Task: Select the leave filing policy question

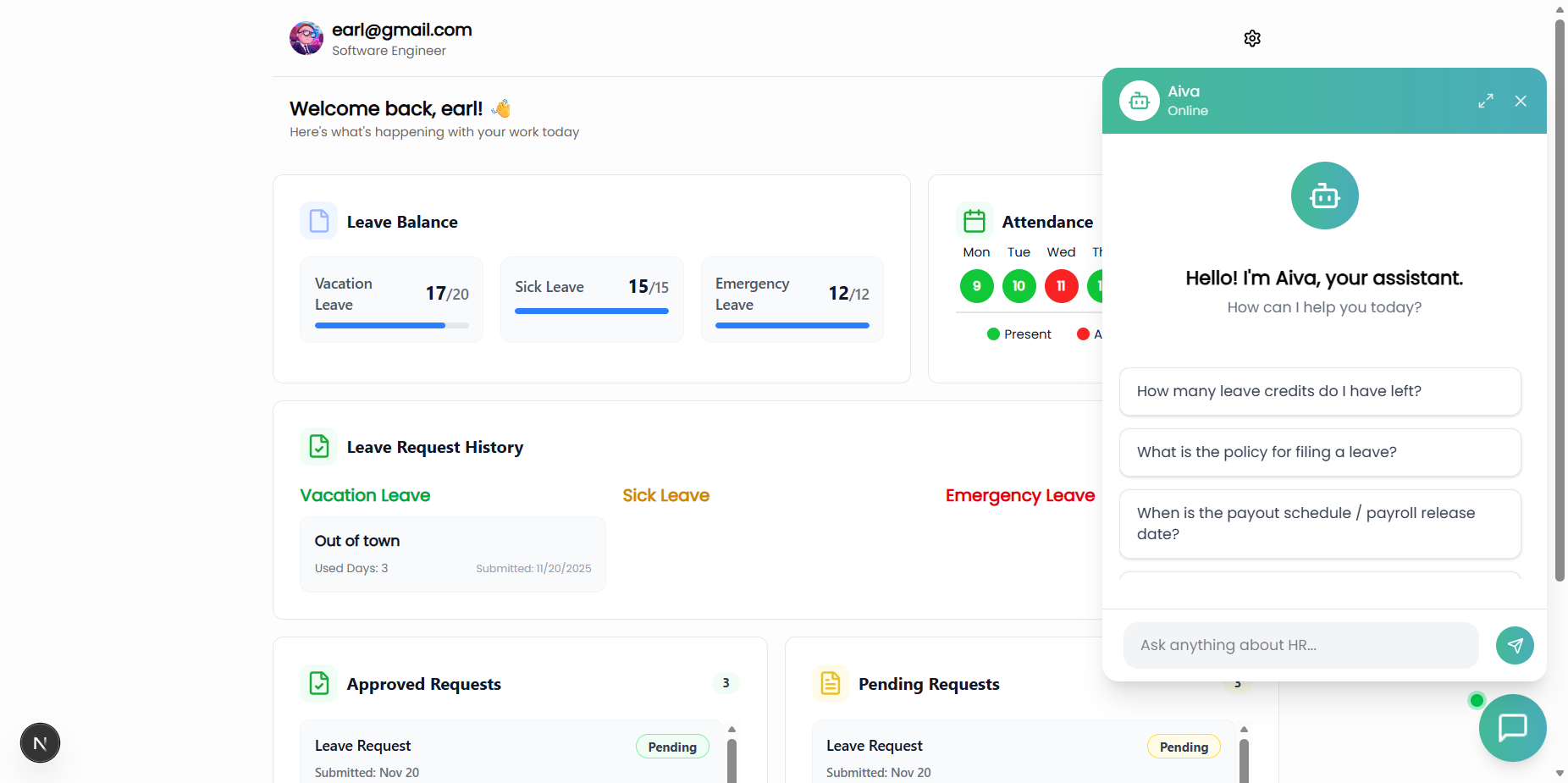Action: pos(1319,452)
